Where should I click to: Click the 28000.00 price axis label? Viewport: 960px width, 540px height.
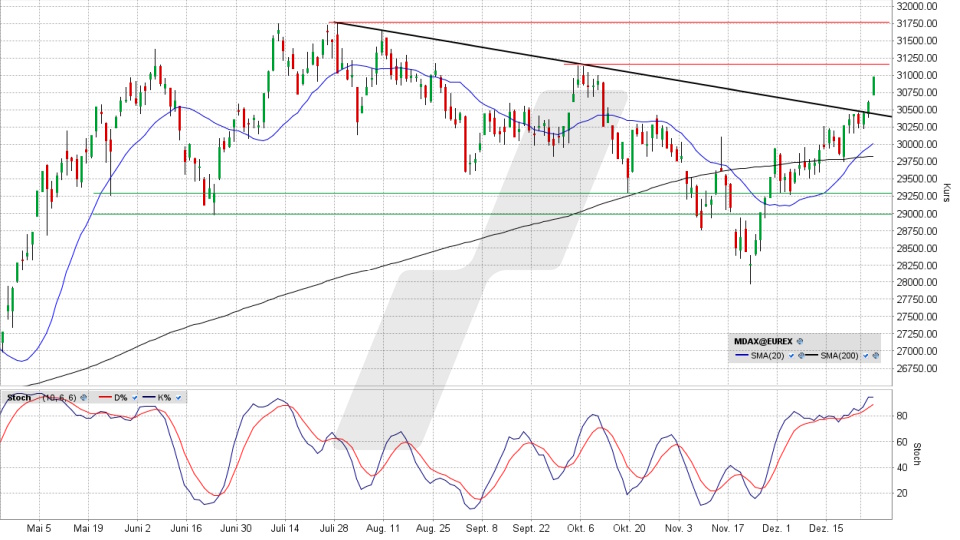click(917, 282)
